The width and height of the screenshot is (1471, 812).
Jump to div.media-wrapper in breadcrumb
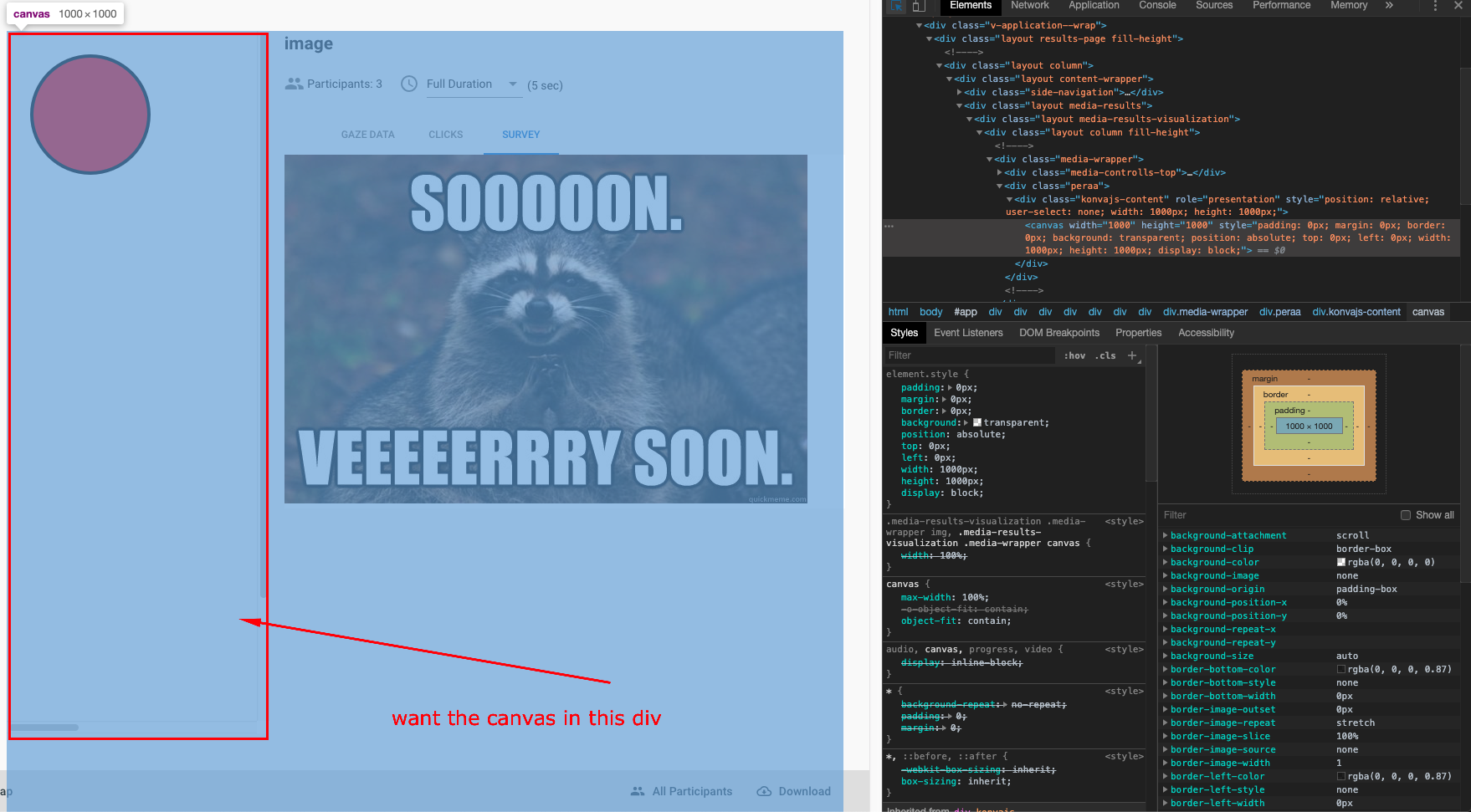point(1205,312)
